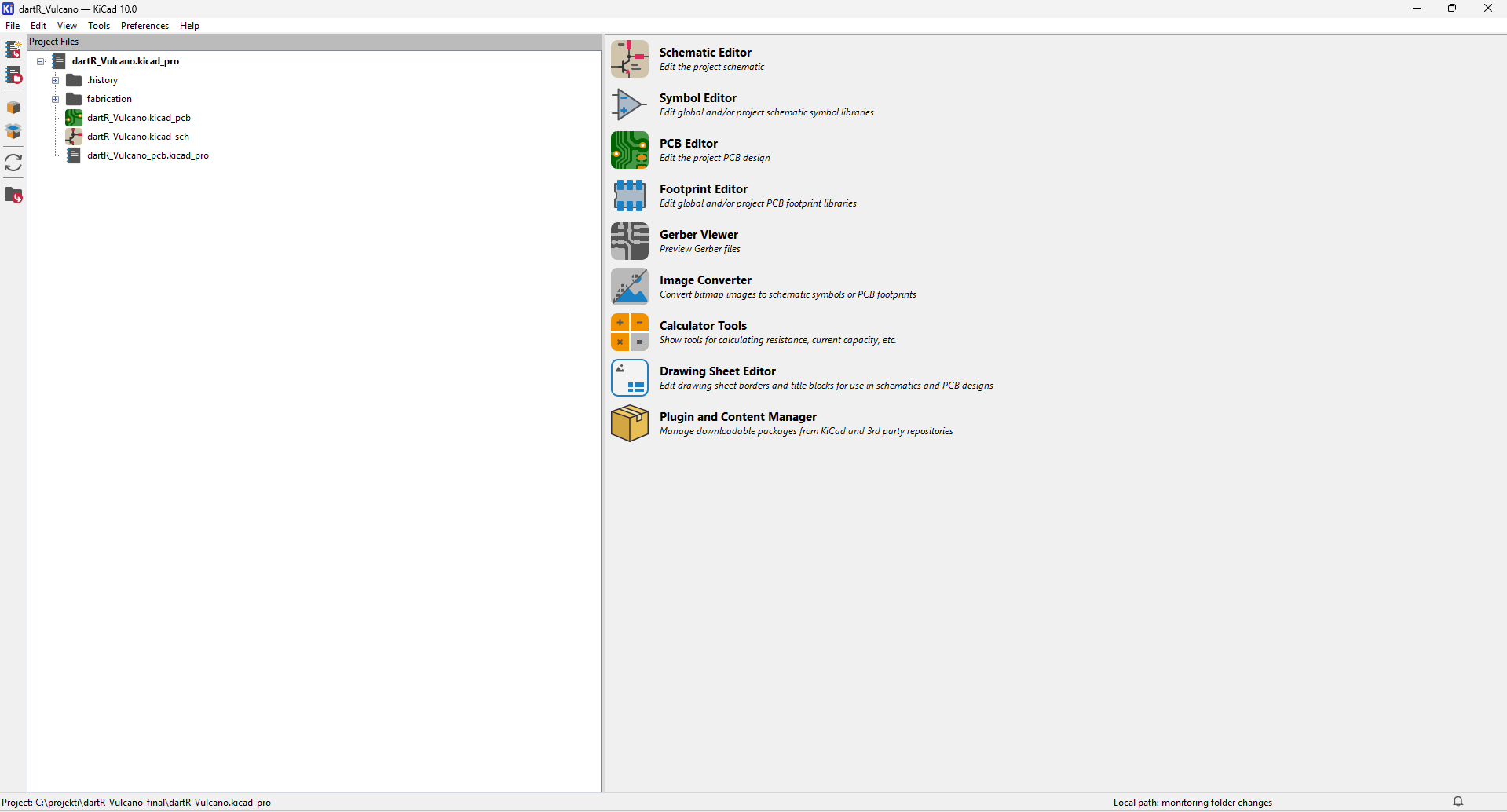Screen dimensions: 1507x812
Task: Refresh the project file tree
Action: (x=13, y=163)
